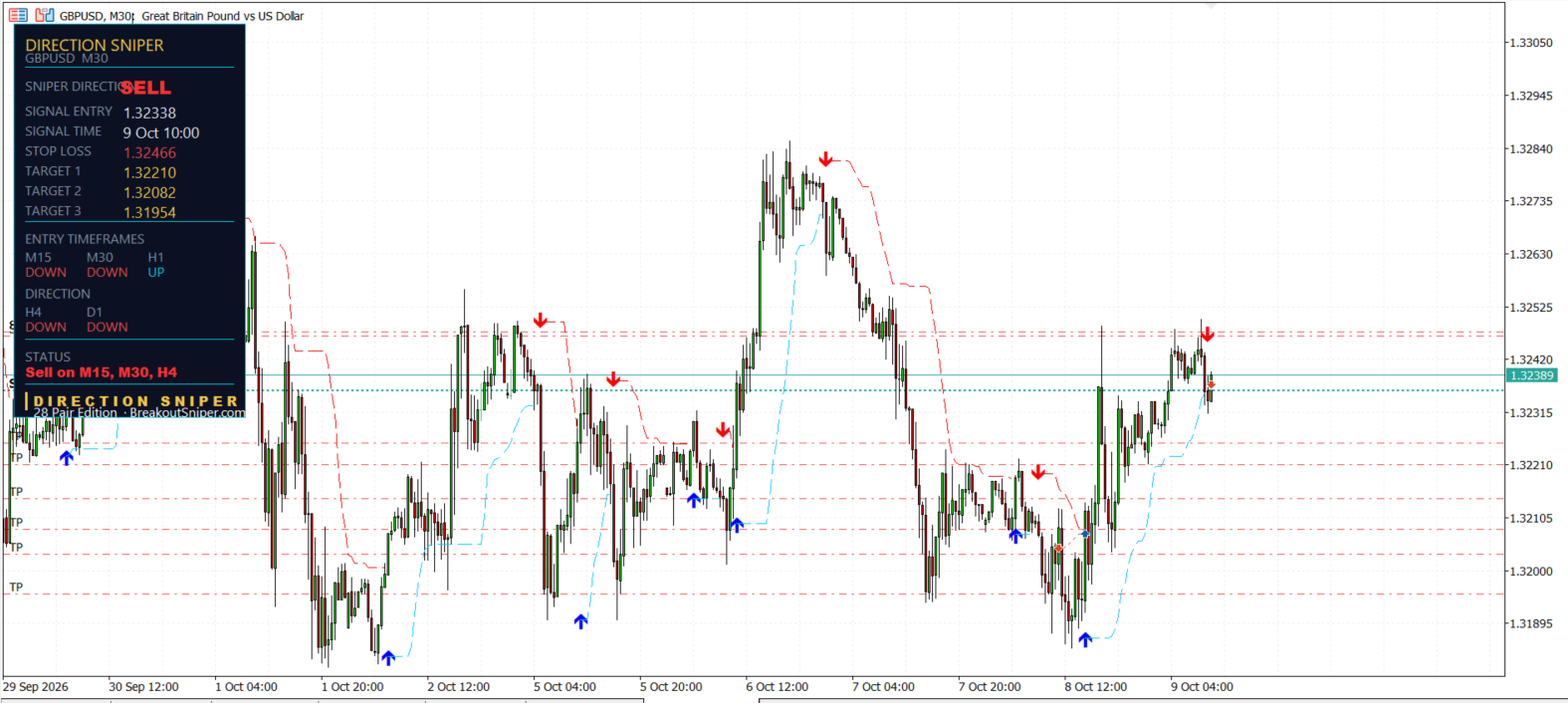Click the 6 Oct 12:00 time axis label
This screenshot has width=1568, height=703.
tap(778, 687)
